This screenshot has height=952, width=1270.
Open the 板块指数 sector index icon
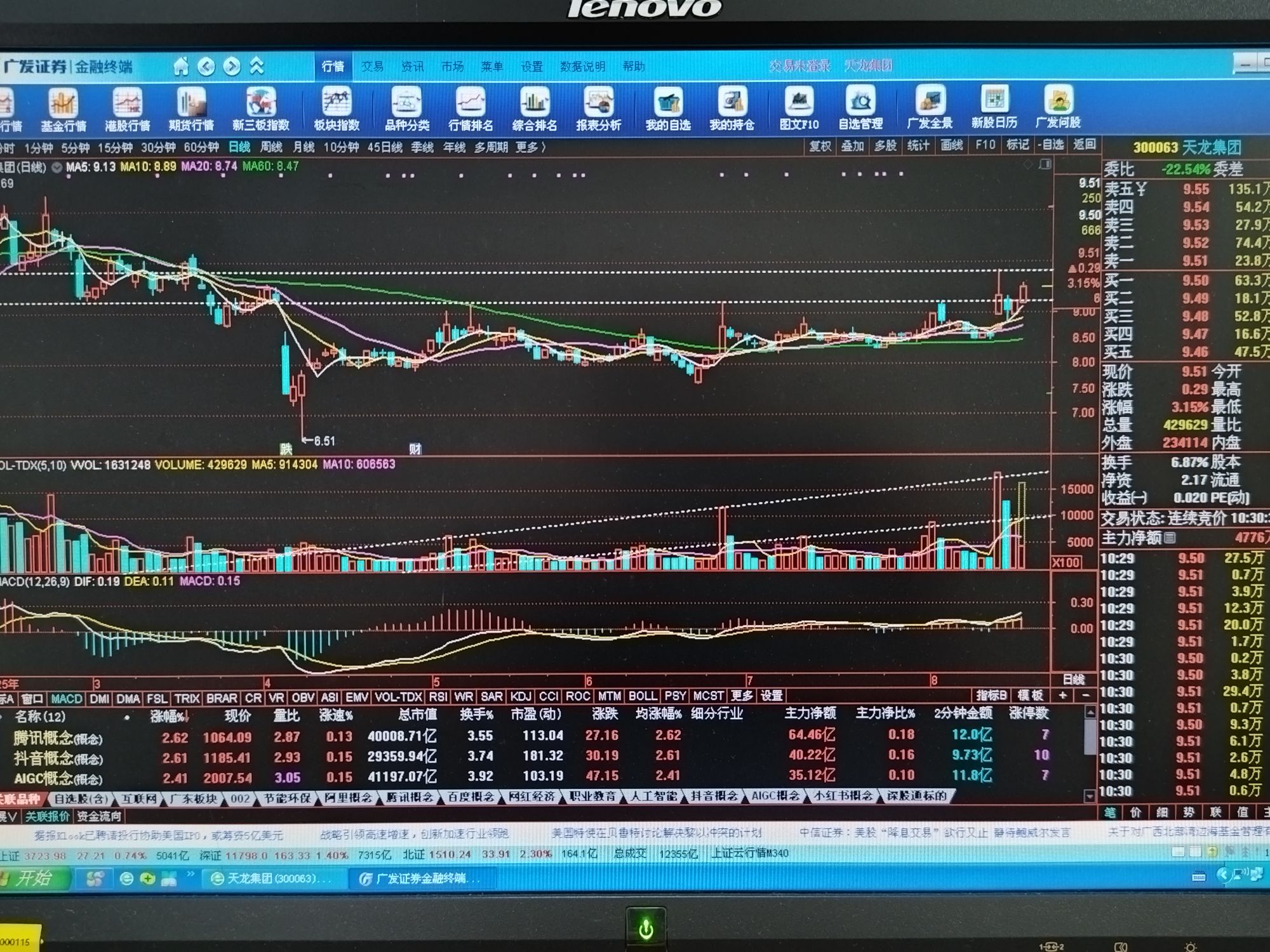click(x=337, y=110)
